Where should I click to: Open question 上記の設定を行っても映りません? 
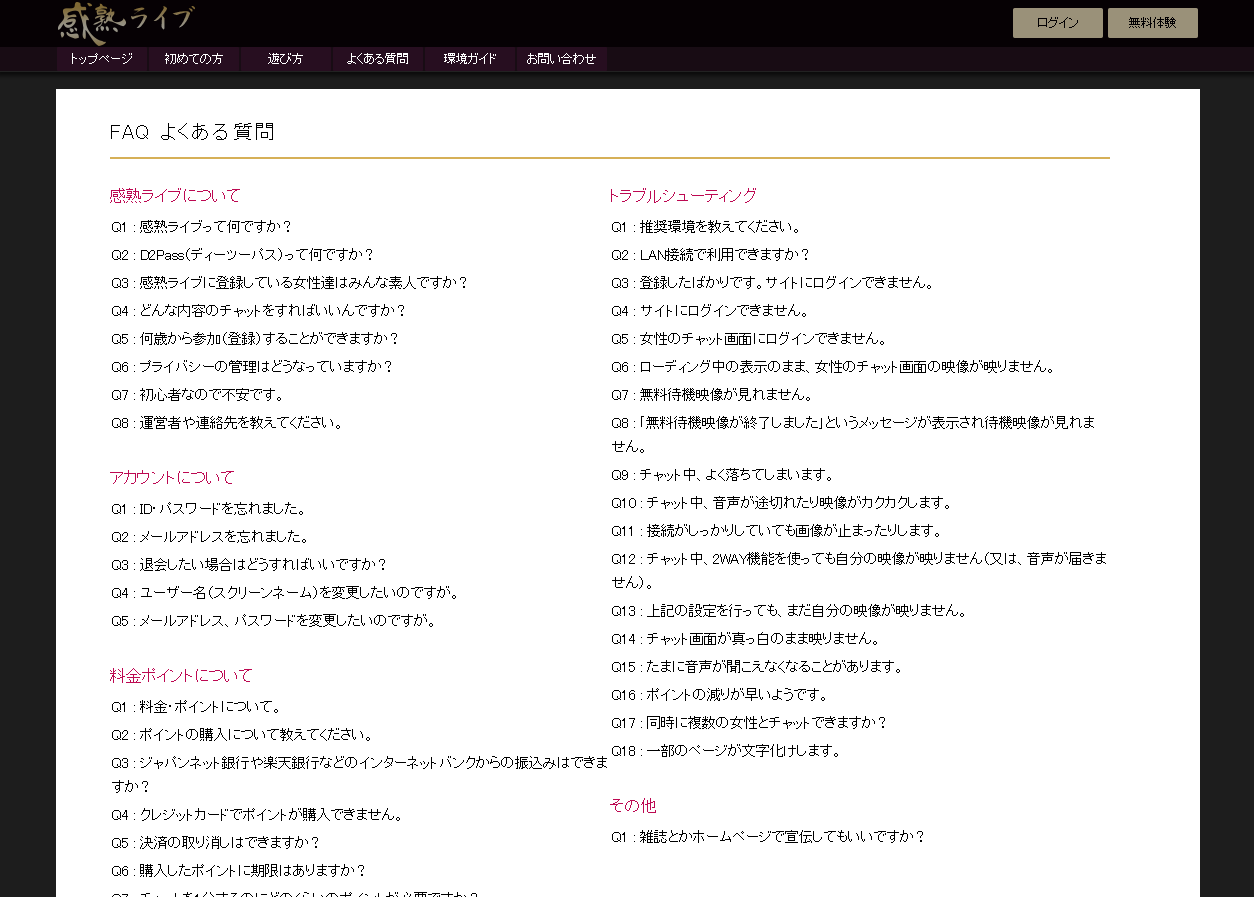coord(790,611)
